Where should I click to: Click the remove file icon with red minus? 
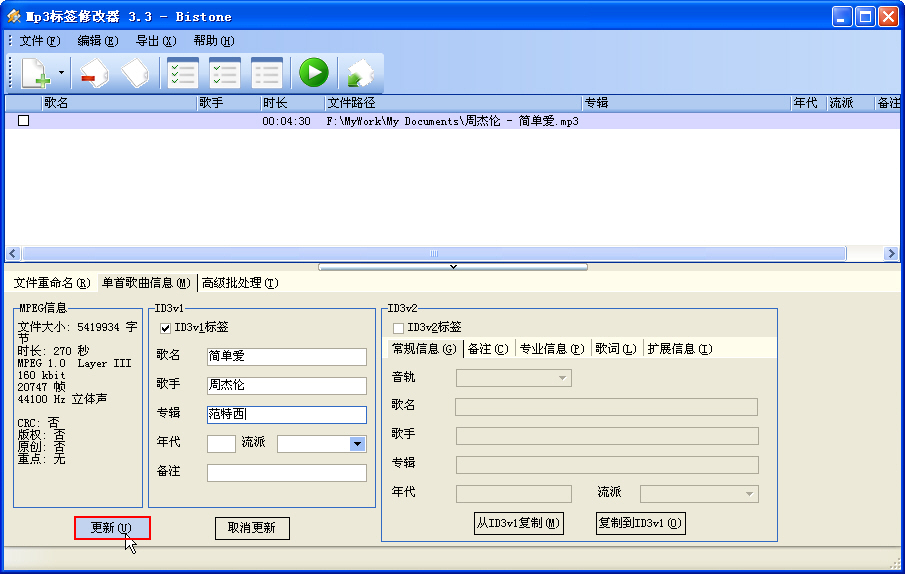93,73
